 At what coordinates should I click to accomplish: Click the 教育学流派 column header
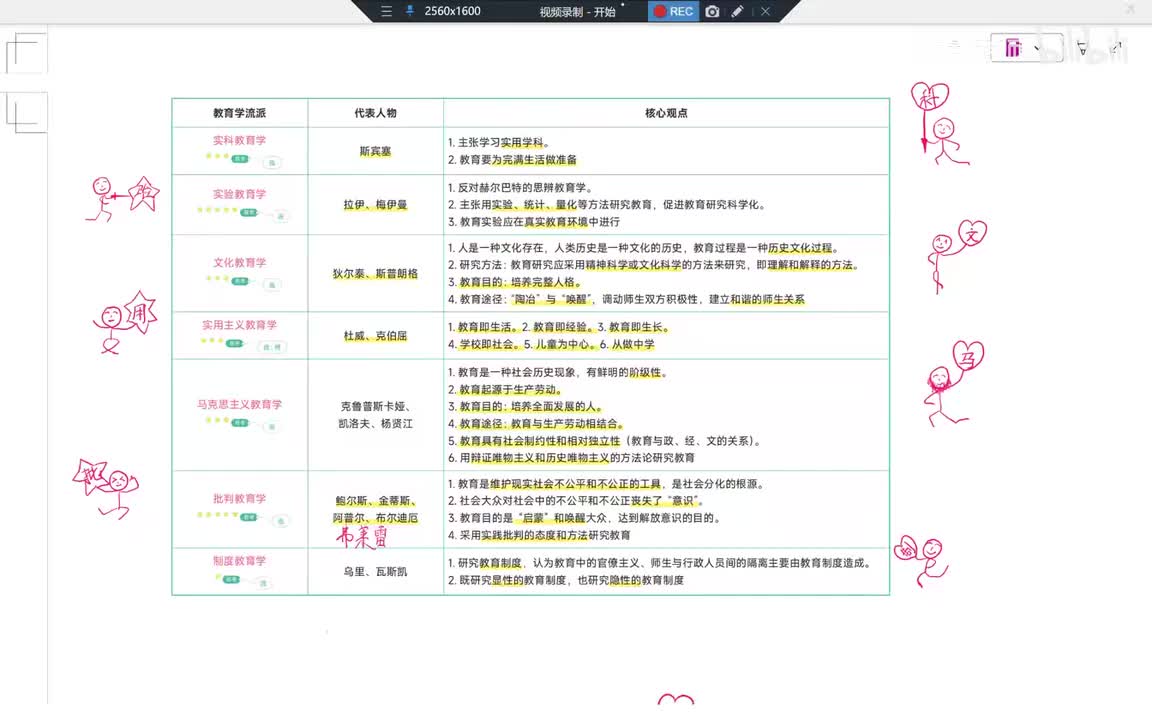[x=240, y=113]
